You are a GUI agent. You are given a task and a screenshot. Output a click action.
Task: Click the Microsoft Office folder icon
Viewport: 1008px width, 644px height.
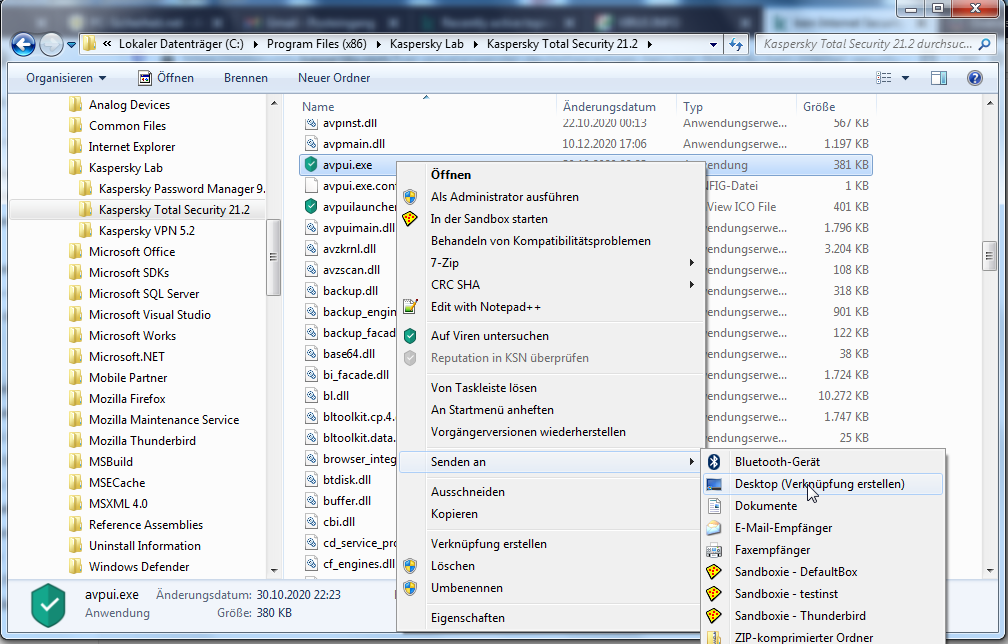point(76,251)
